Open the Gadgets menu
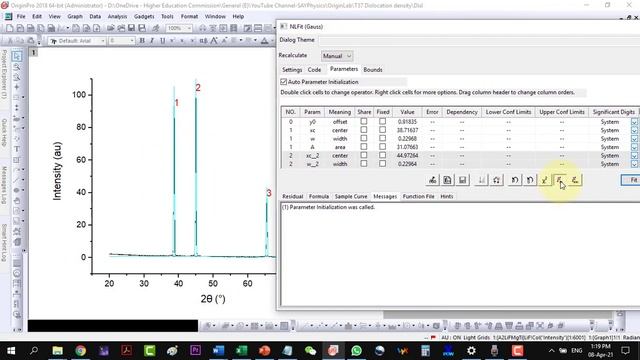This screenshot has width=640, height=360. click(x=144, y=16)
